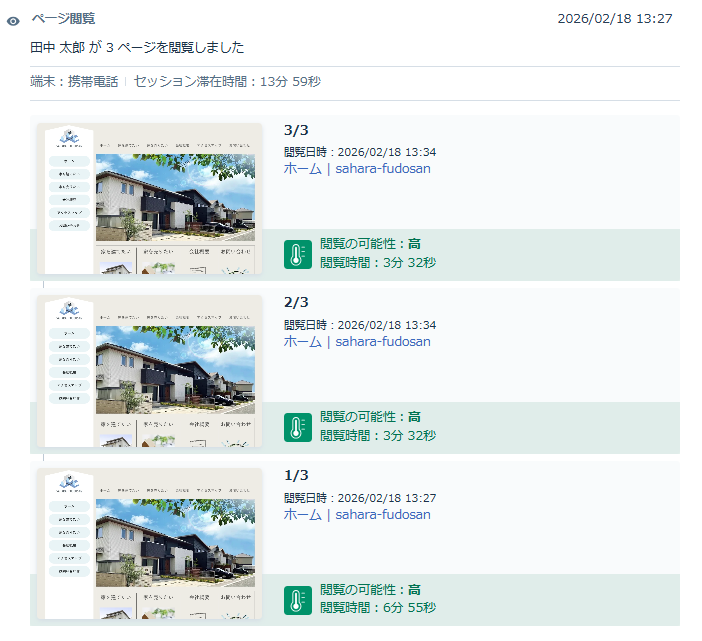This screenshot has height=641, width=702.
Task: Open the page thumbnail for entry 3/3
Action: coord(150,198)
